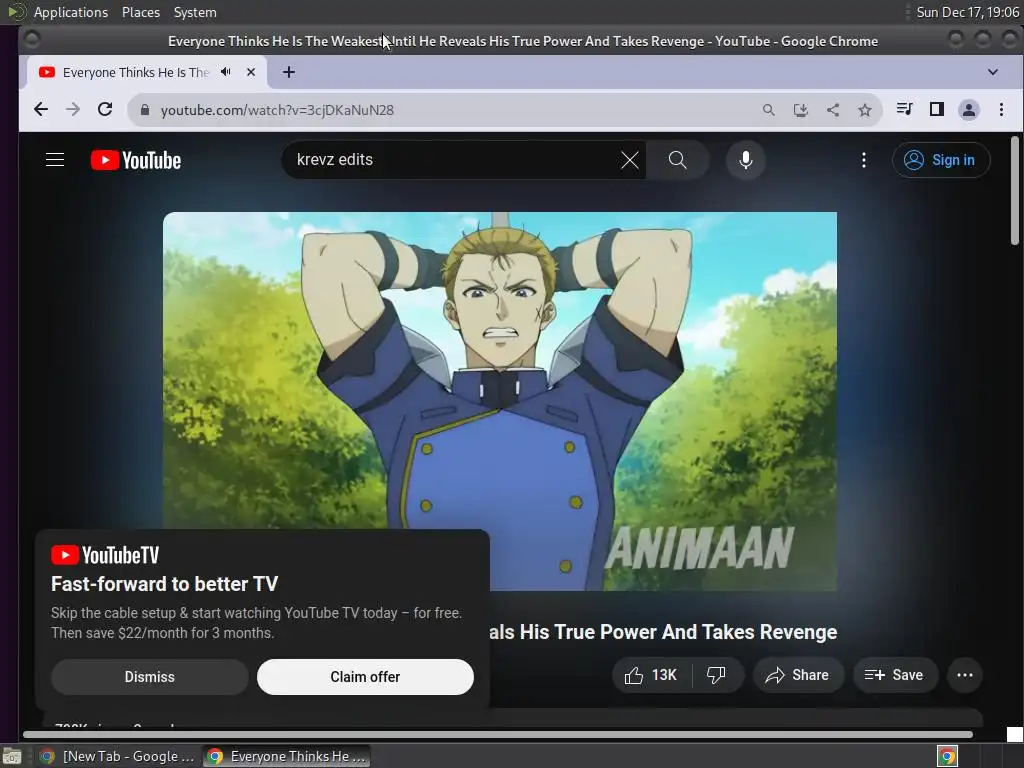1024x768 pixels.
Task: Bookmark this page with the star icon
Action: tap(865, 110)
